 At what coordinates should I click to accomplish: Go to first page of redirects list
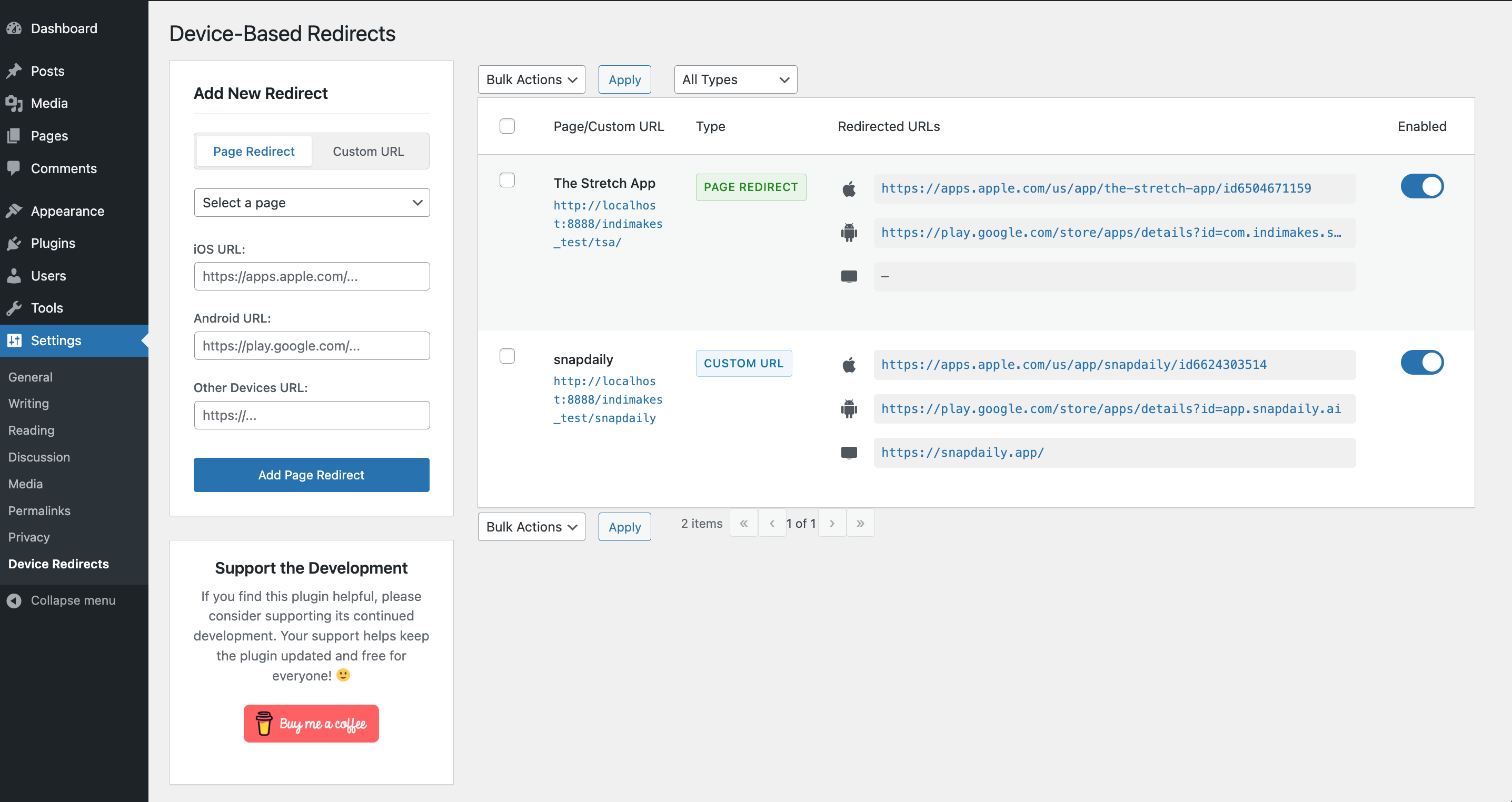point(744,523)
